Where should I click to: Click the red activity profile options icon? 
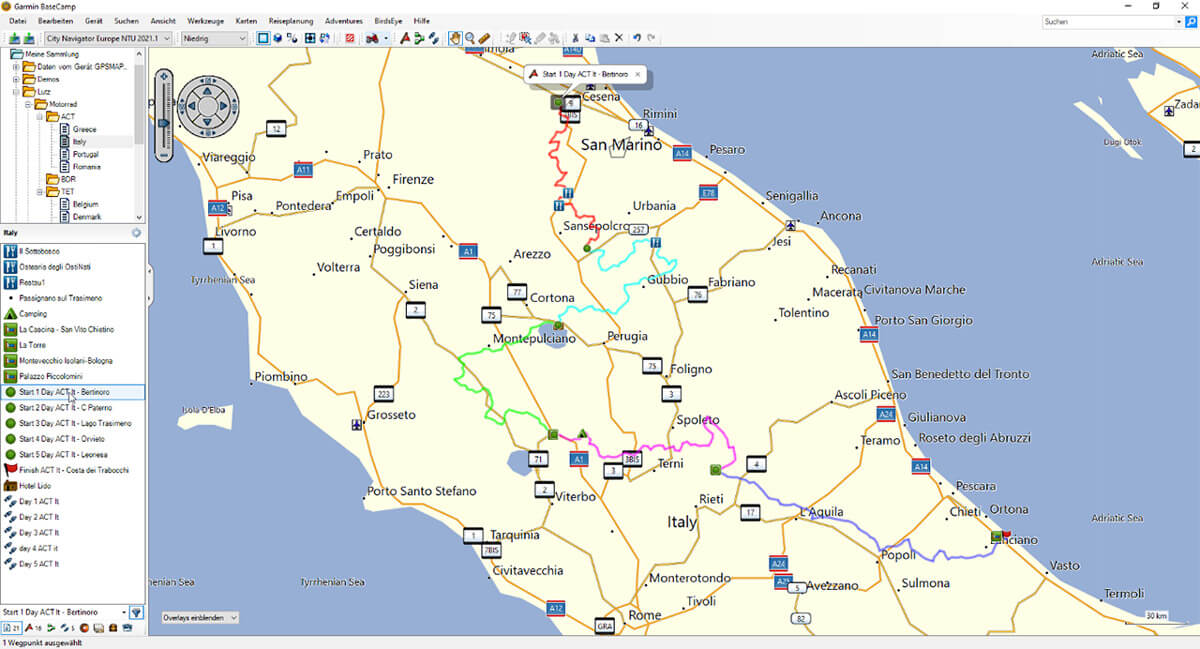[x=349, y=38]
